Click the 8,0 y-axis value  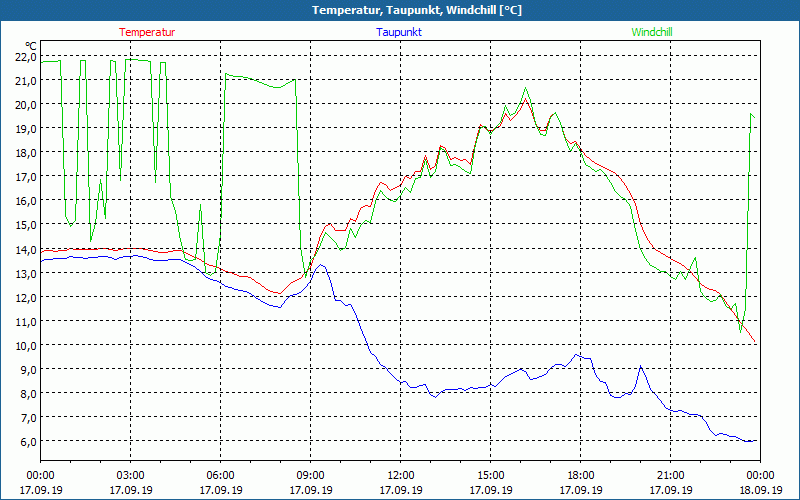click(28, 393)
